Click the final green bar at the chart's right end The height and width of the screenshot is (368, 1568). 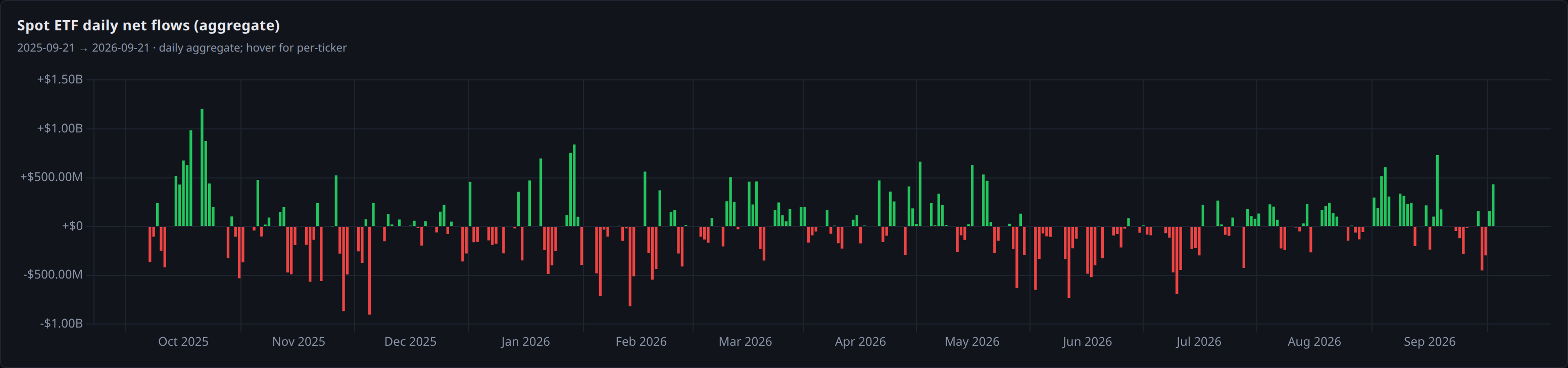pos(1493,205)
